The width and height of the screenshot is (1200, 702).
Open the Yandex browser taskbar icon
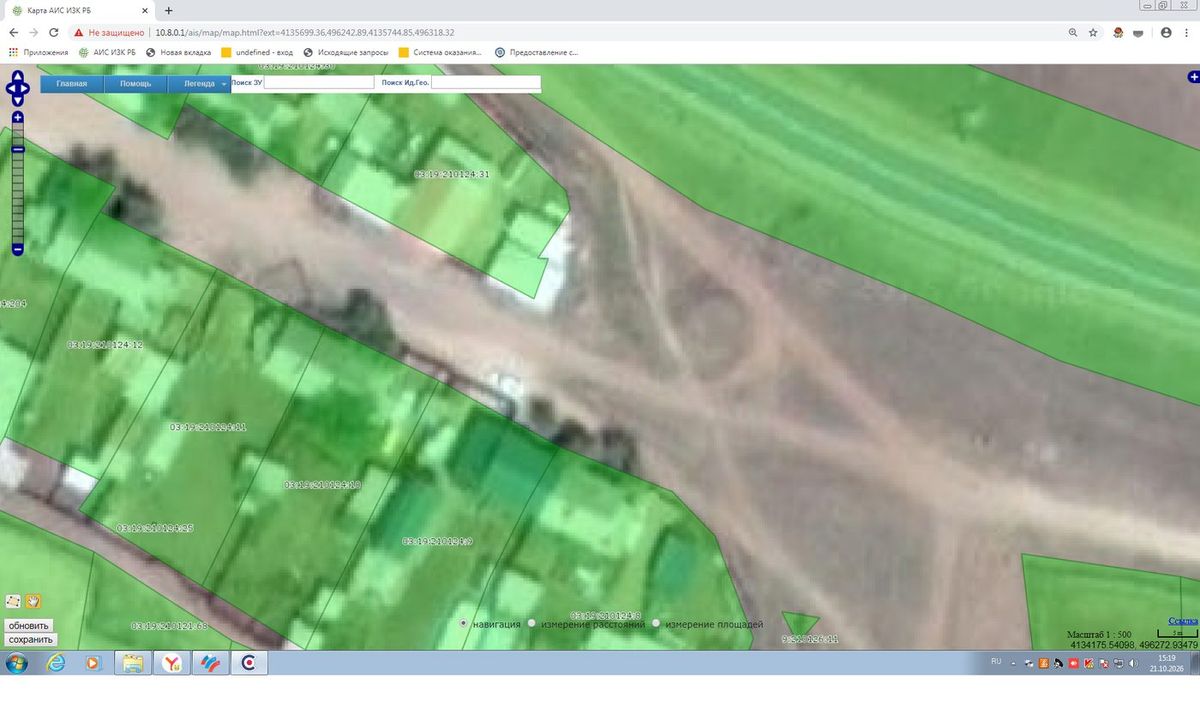[x=172, y=662]
